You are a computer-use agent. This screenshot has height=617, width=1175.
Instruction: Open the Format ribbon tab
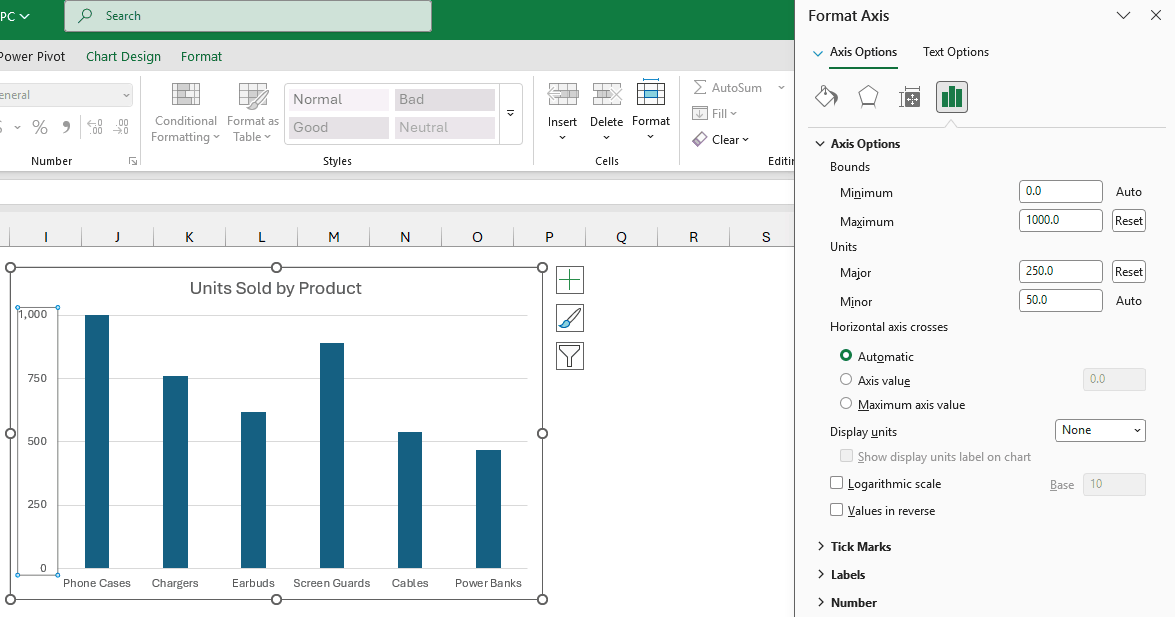click(202, 56)
